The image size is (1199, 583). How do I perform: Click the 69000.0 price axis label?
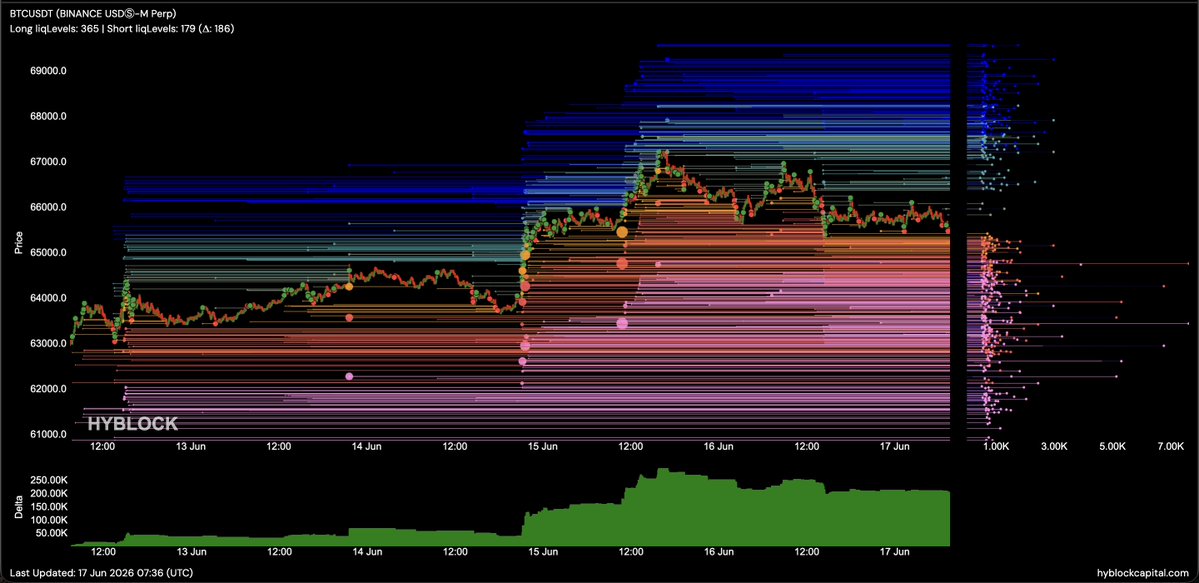click(48, 71)
